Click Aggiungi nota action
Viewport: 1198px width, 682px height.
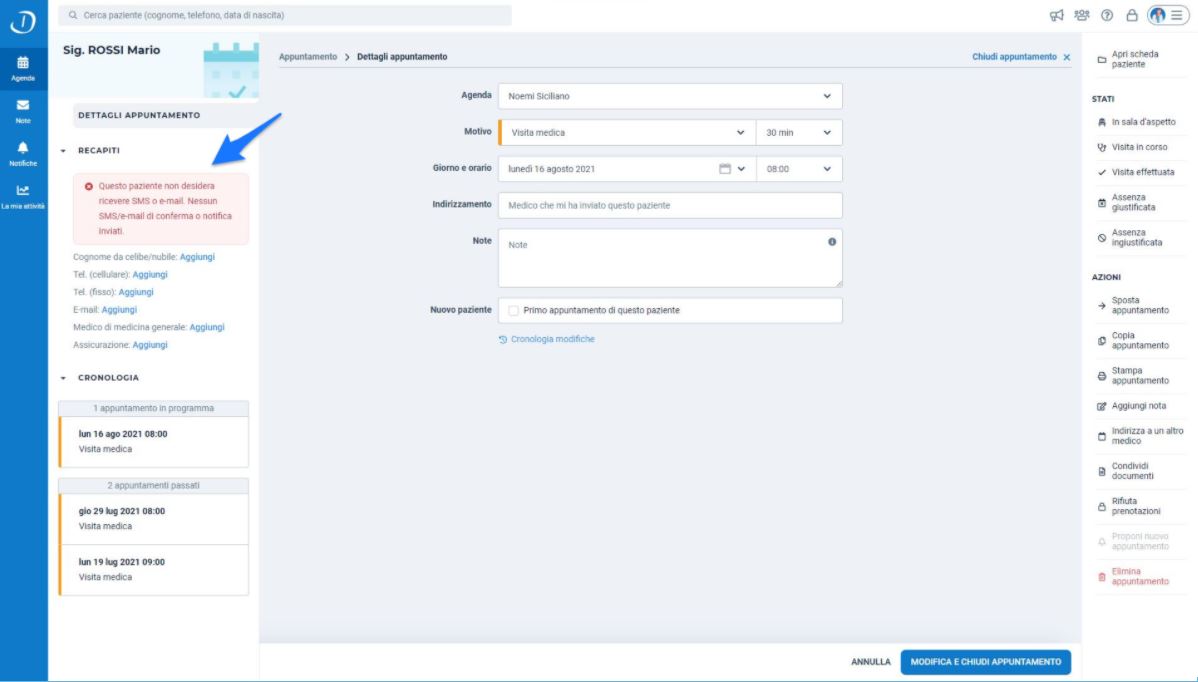click(1132, 406)
